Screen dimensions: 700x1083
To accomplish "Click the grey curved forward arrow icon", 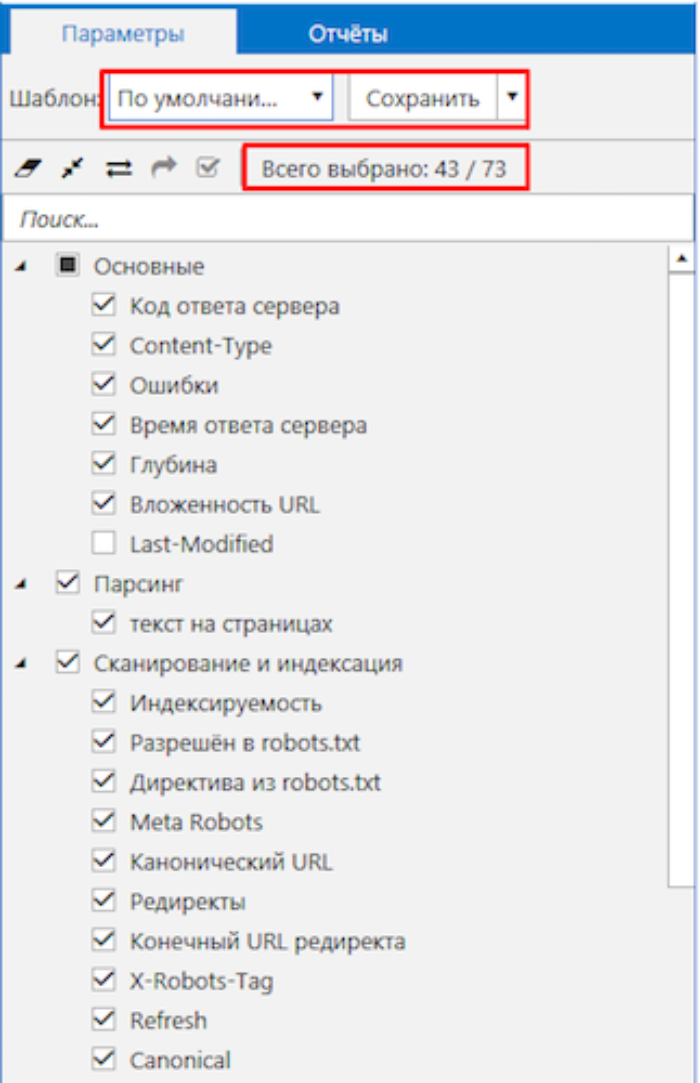I will pos(163,169).
